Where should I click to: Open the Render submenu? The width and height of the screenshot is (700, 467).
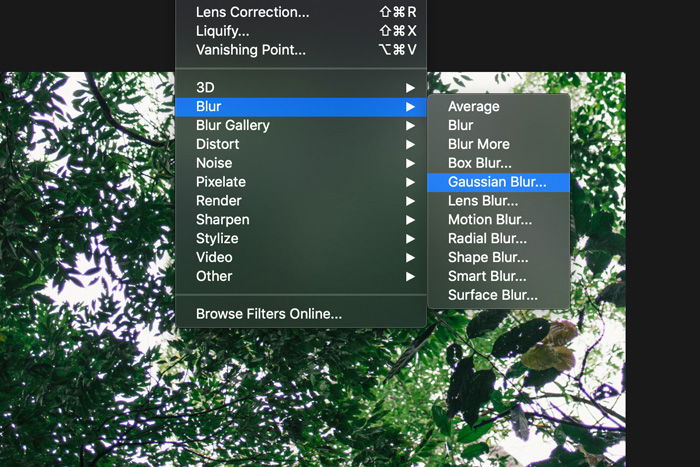point(301,200)
